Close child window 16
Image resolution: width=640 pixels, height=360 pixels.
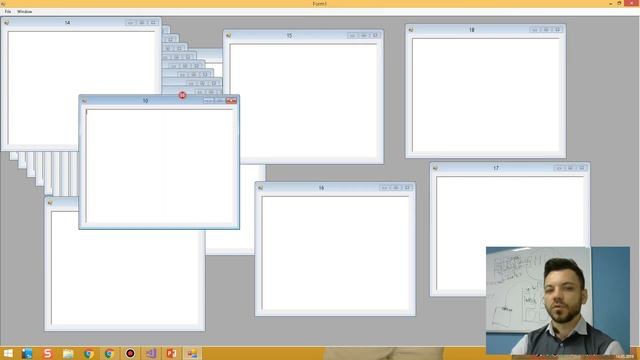click(x=407, y=188)
